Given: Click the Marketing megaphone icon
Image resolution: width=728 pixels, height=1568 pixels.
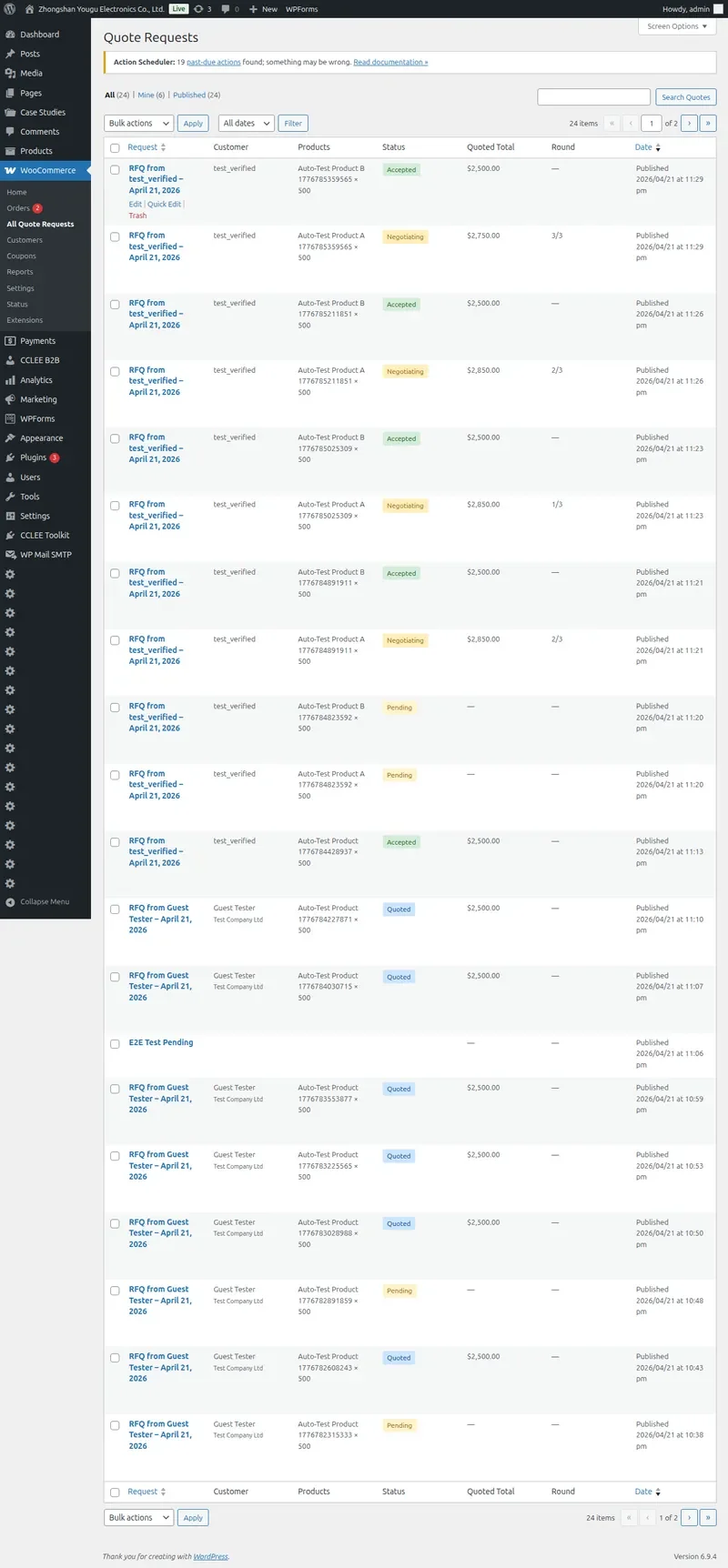Looking at the screenshot, I should pos(10,399).
